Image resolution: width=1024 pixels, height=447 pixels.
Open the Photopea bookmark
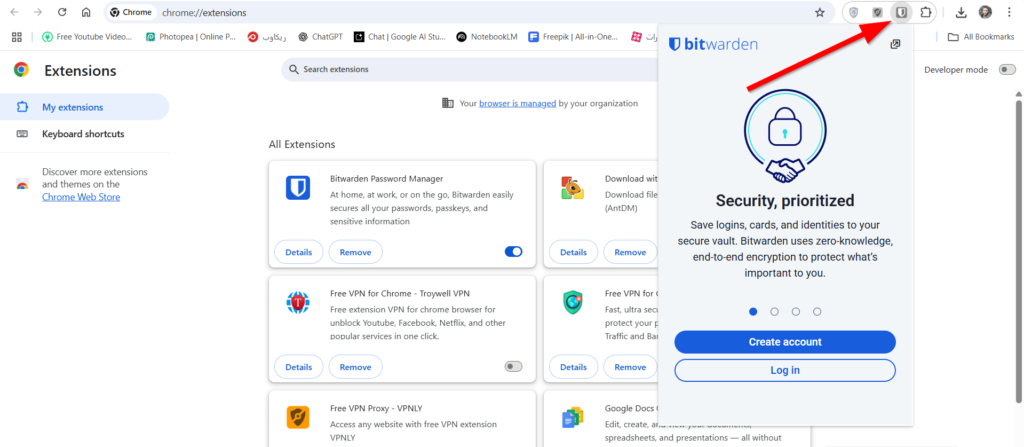pos(191,37)
